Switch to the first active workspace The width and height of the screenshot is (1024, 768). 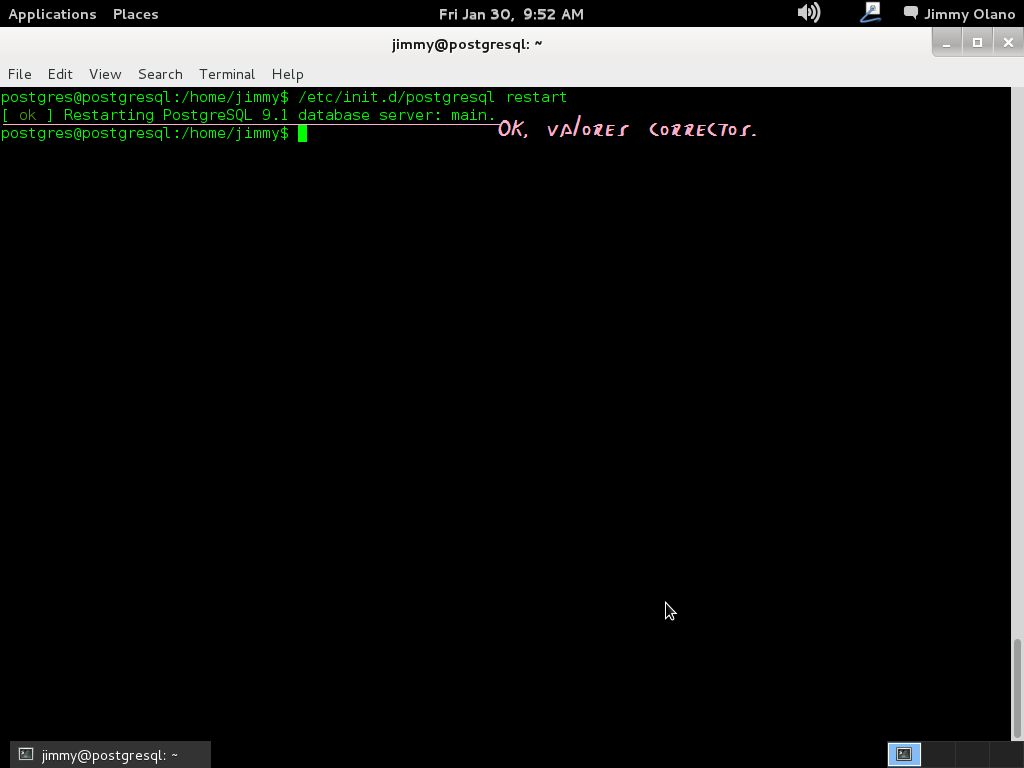click(904, 754)
